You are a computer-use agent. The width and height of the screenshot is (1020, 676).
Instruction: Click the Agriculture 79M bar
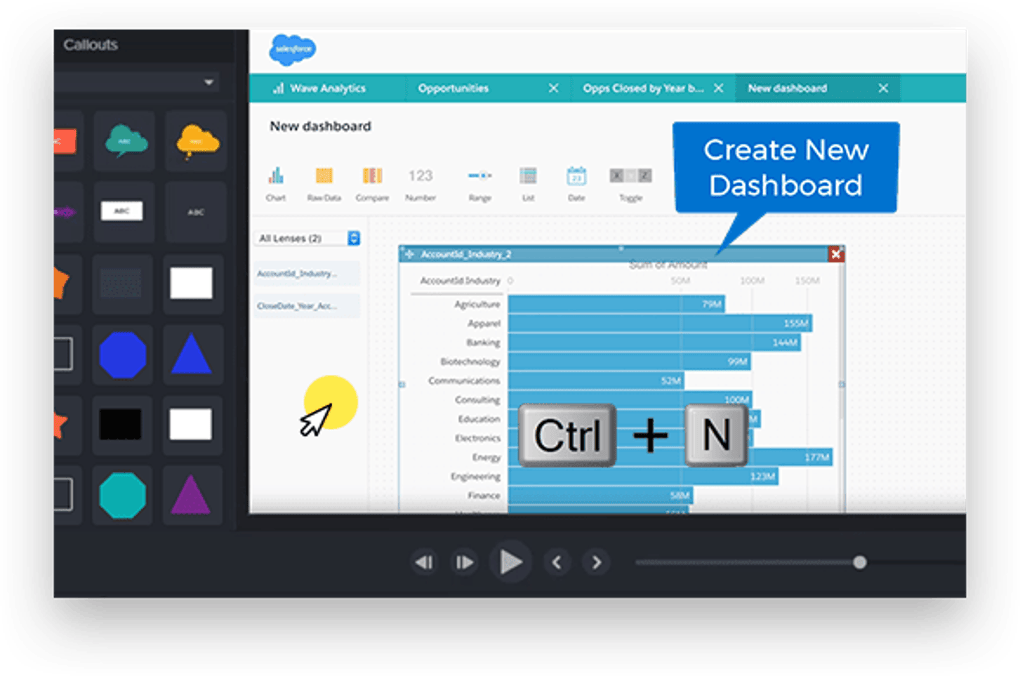[x=616, y=304]
